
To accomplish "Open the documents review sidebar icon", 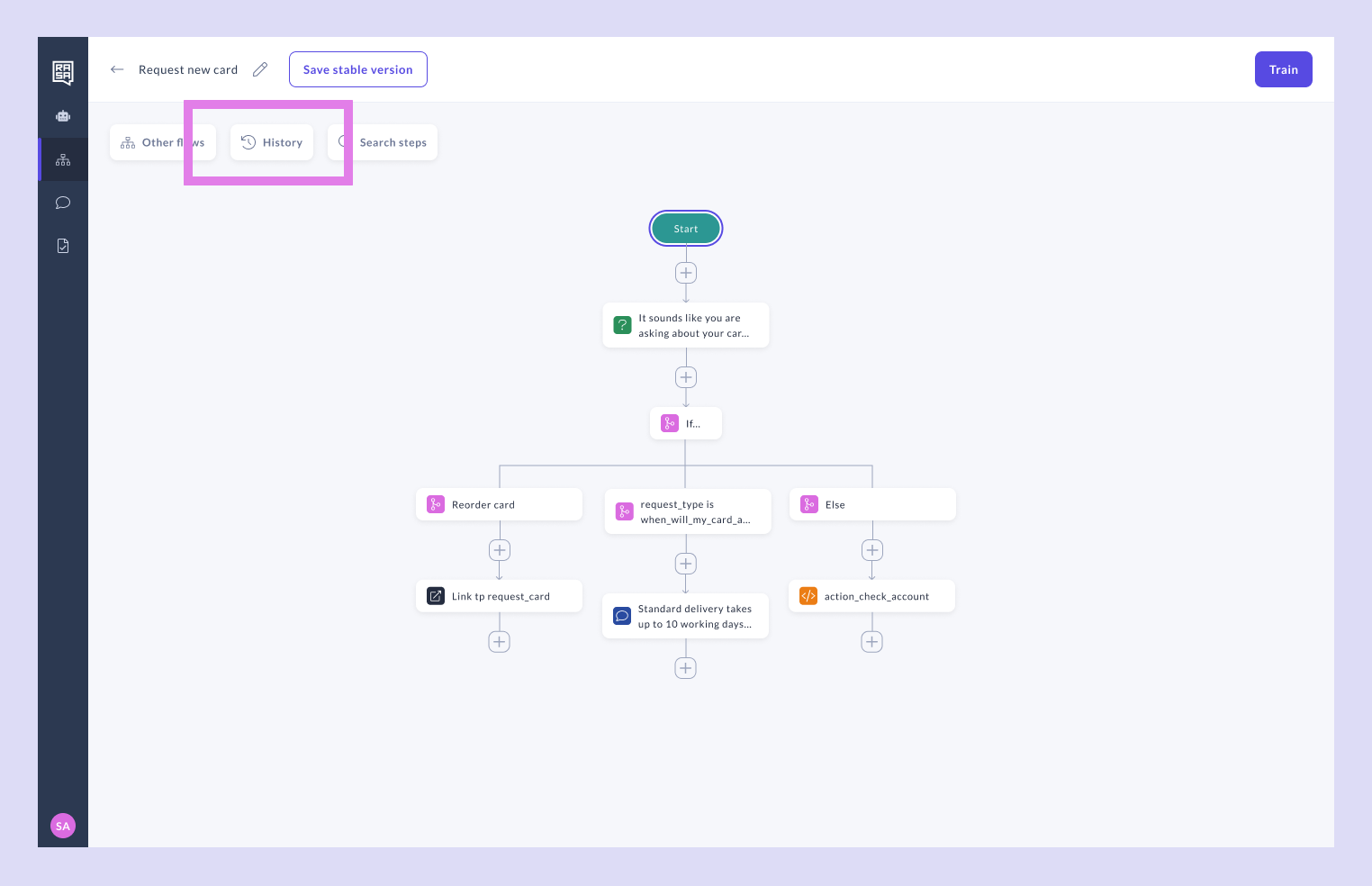I will [x=63, y=246].
